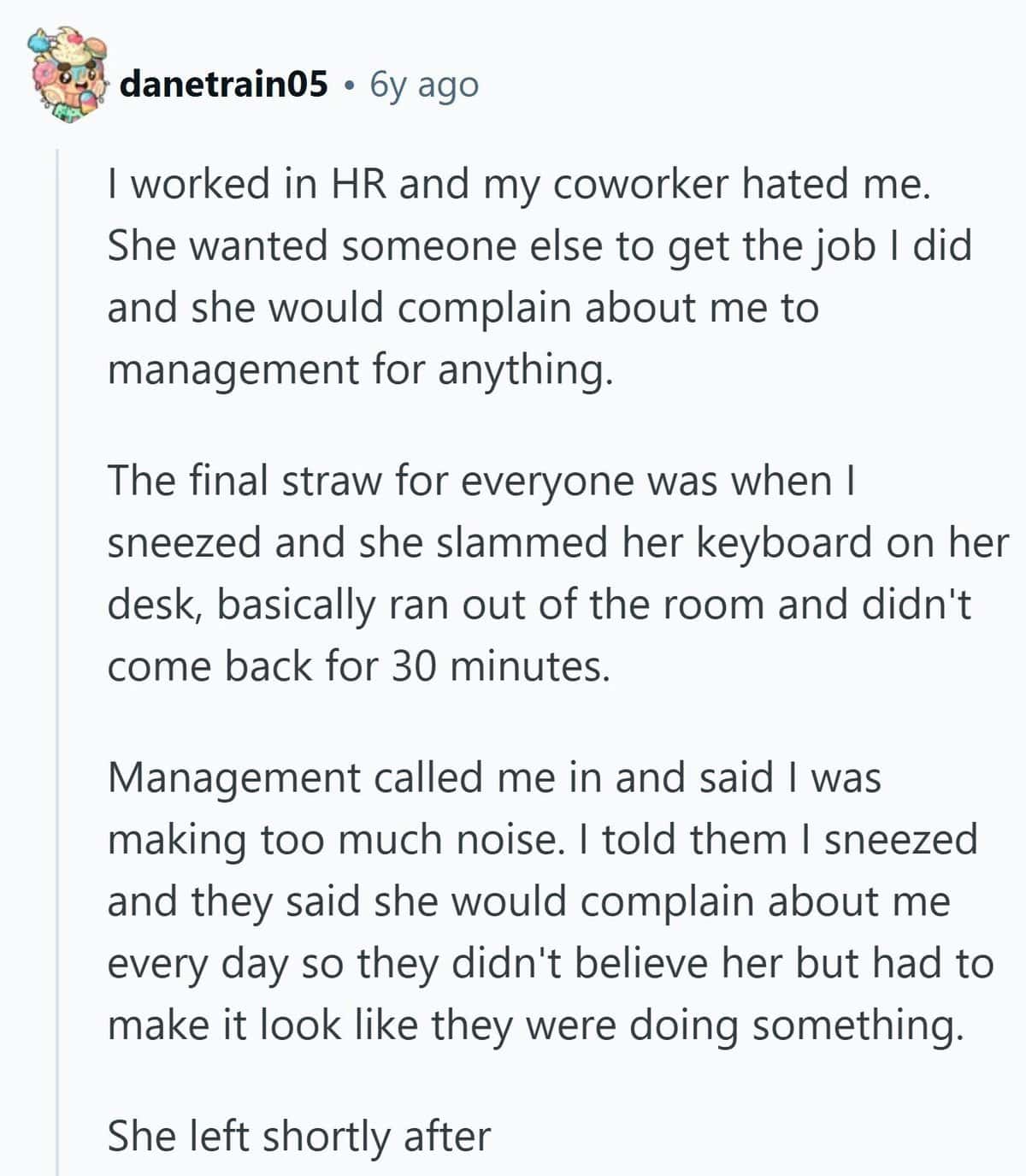1026x1176 pixels.
Task: Click the line starting "The final straw for everyone"
Action: point(482,481)
